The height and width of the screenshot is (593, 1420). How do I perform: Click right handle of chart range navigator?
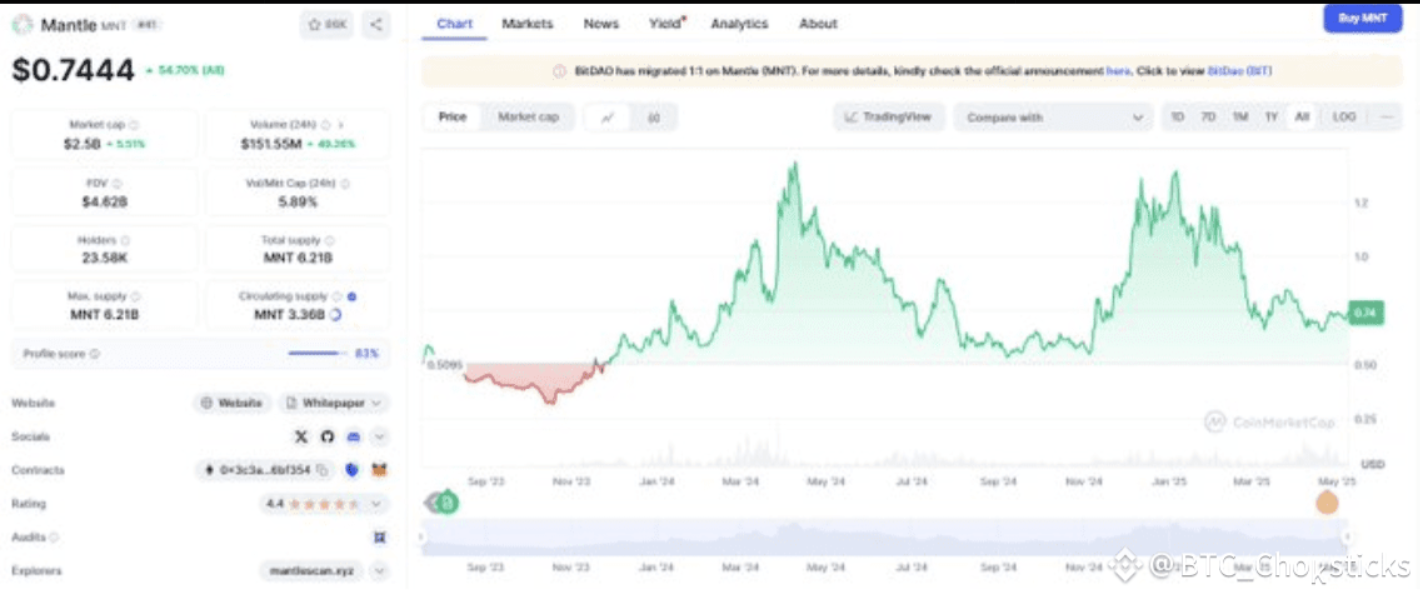point(1346,537)
